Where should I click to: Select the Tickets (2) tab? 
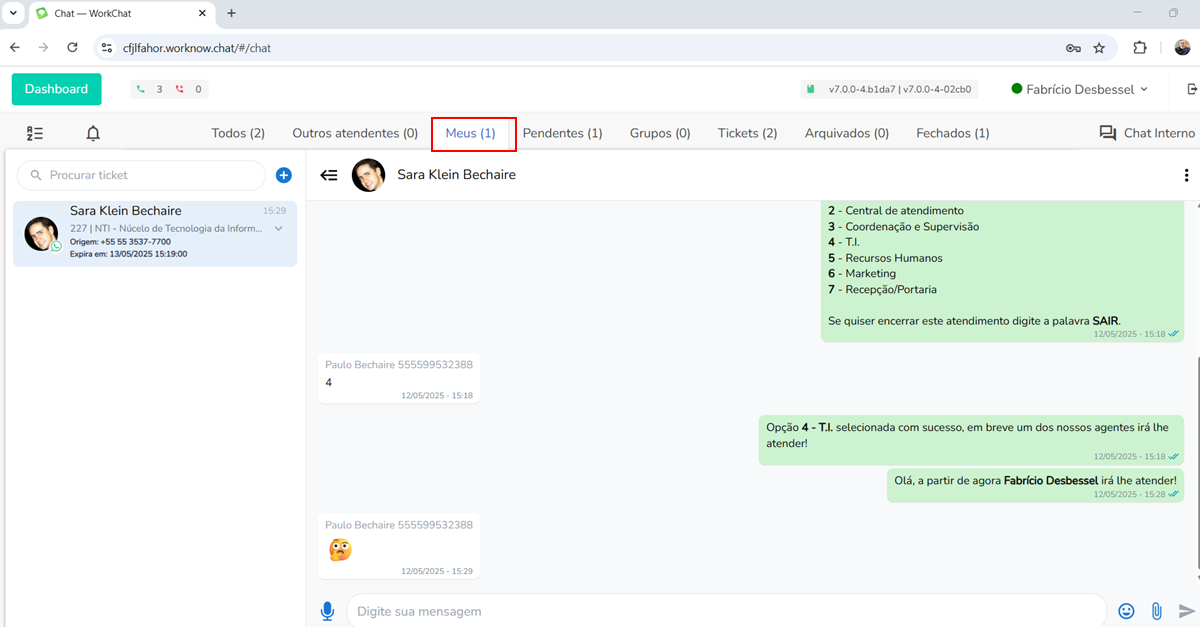point(747,133)
